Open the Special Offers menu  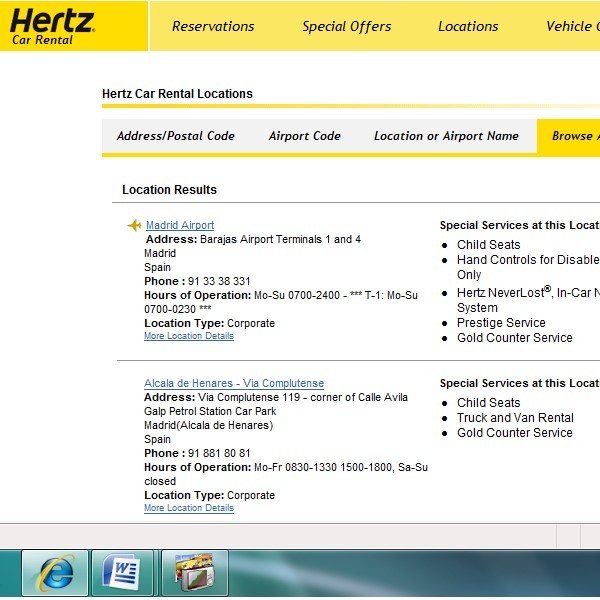[x=347, y=26]
